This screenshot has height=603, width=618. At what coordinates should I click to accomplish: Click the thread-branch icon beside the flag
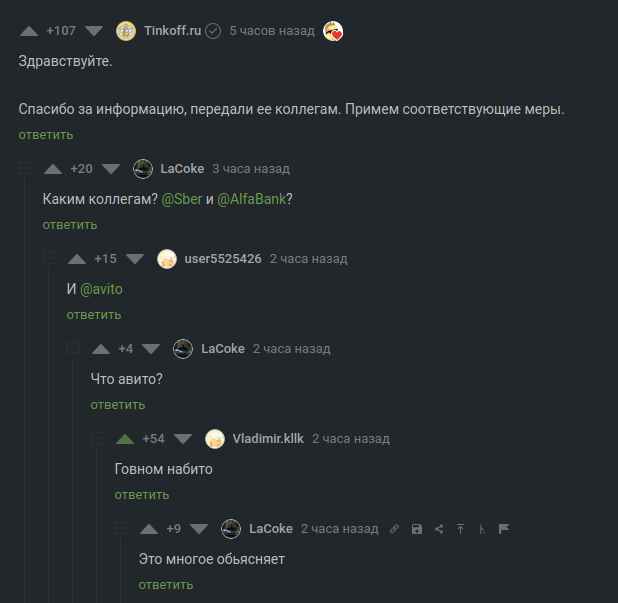[x=482, y=529]
